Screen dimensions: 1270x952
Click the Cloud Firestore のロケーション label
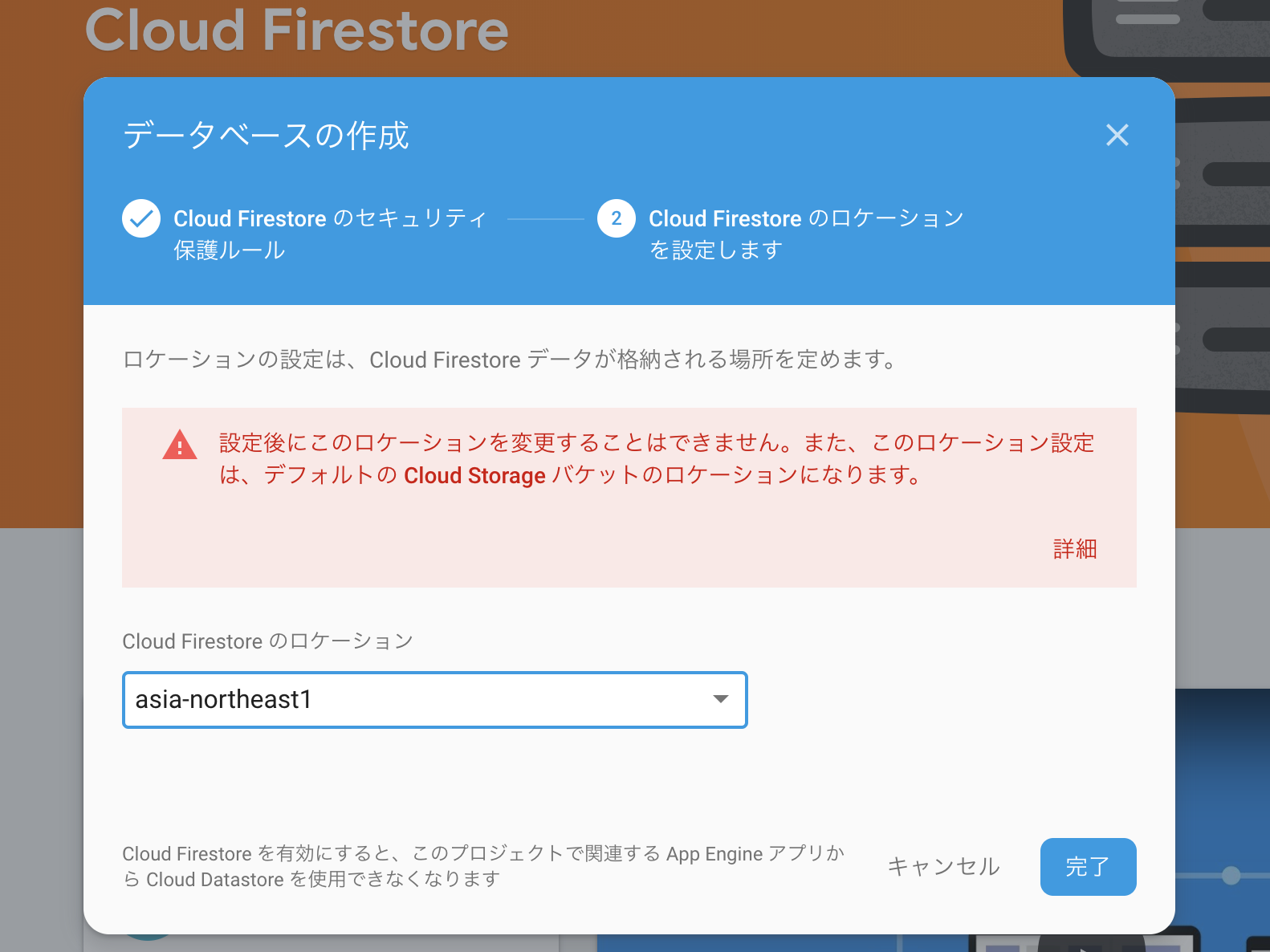coord(267,641)
